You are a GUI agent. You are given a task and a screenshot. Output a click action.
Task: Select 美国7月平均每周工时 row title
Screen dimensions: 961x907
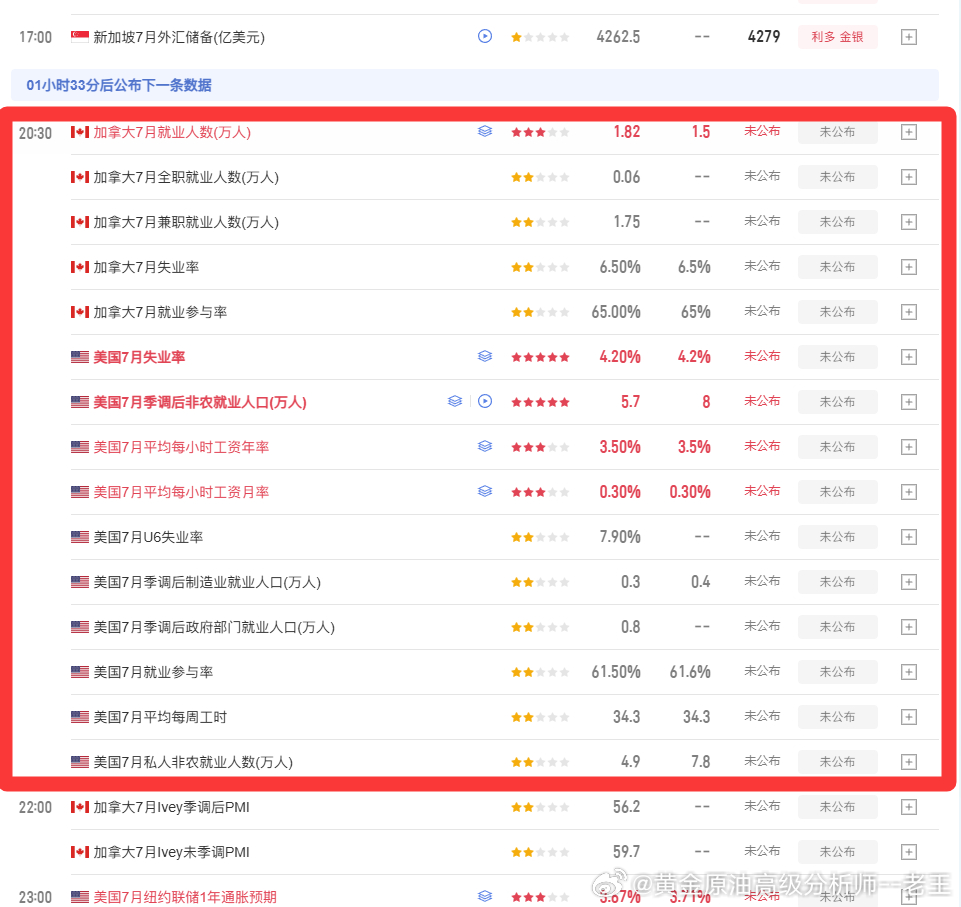click(x=160, y=717)
